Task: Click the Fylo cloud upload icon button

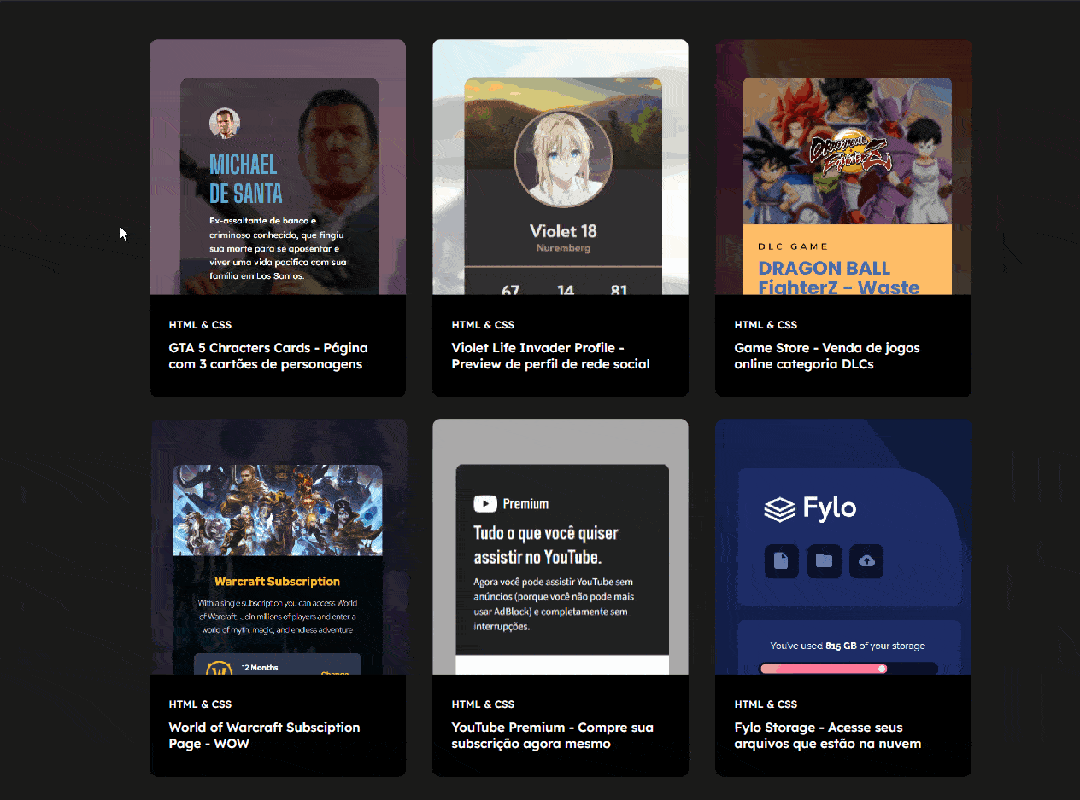Action: click(866, 560)
